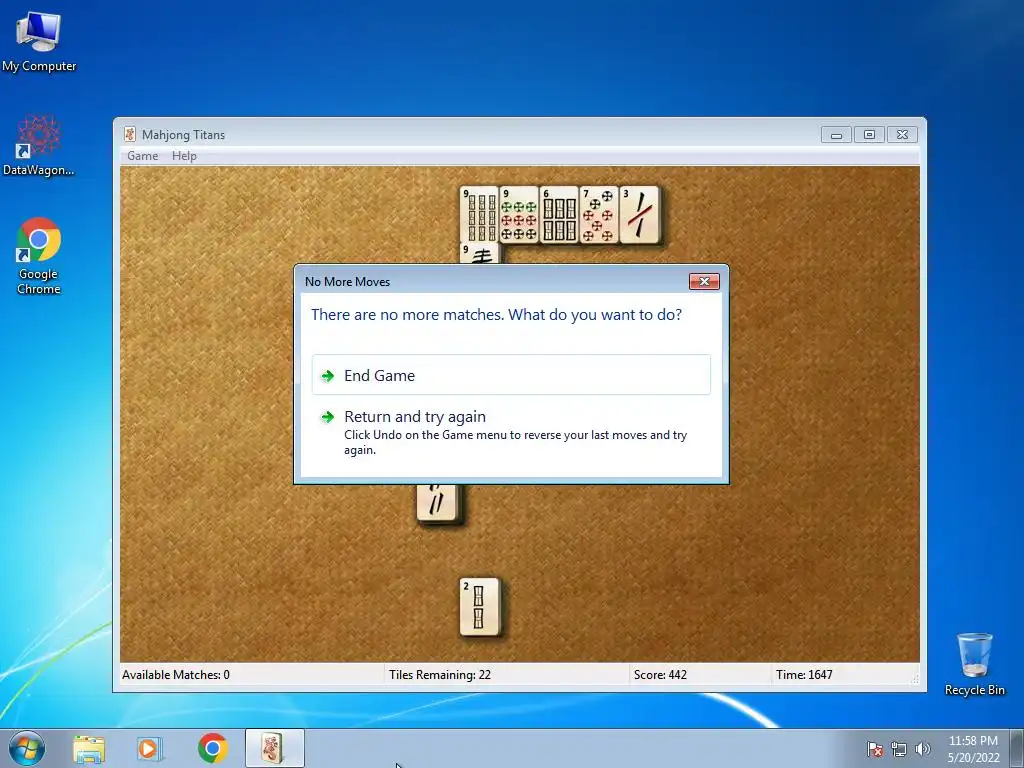Choose End Game in the dialog
1024x768 pixels.
[x=511, y=375]
